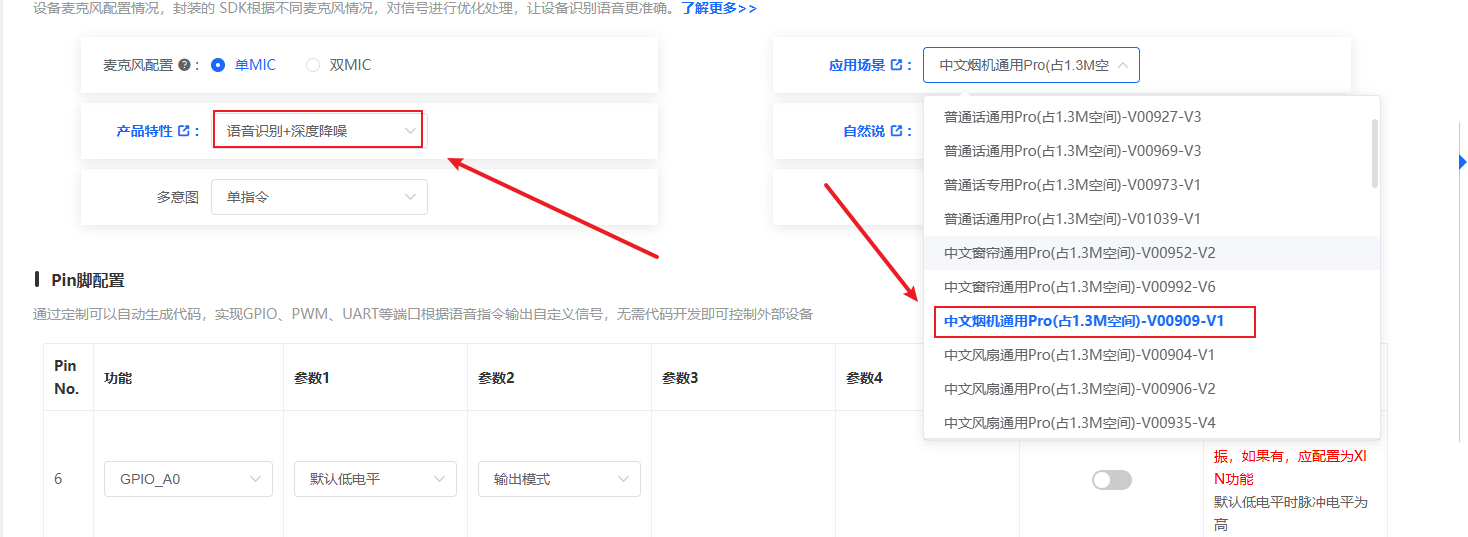Select the 单MIC radio button
1468x537 pixels.
218,65
